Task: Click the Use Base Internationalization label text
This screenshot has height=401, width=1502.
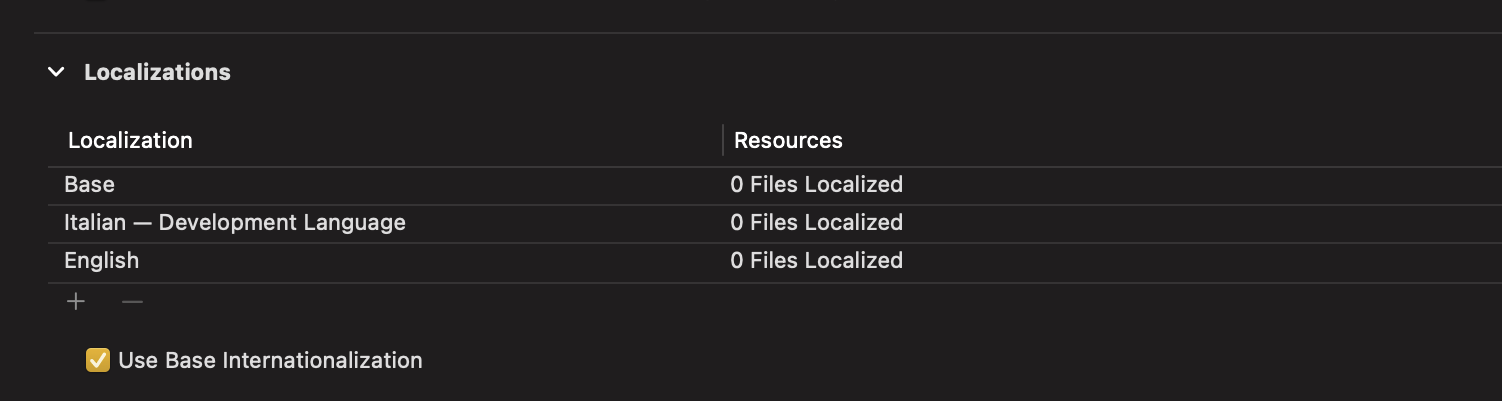Action: pyautogui.click(x=270, y=360)
